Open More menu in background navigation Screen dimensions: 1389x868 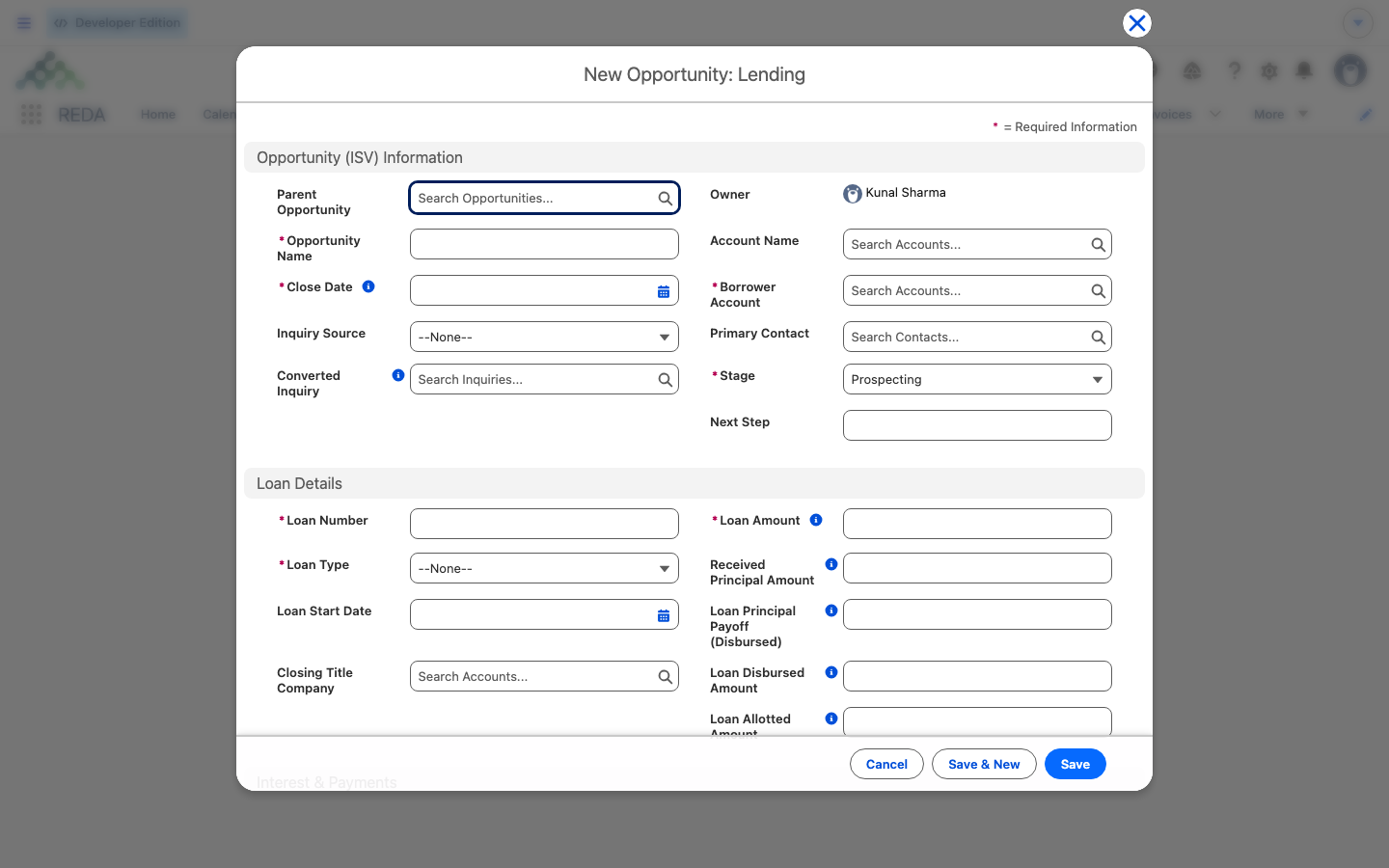1281,114
